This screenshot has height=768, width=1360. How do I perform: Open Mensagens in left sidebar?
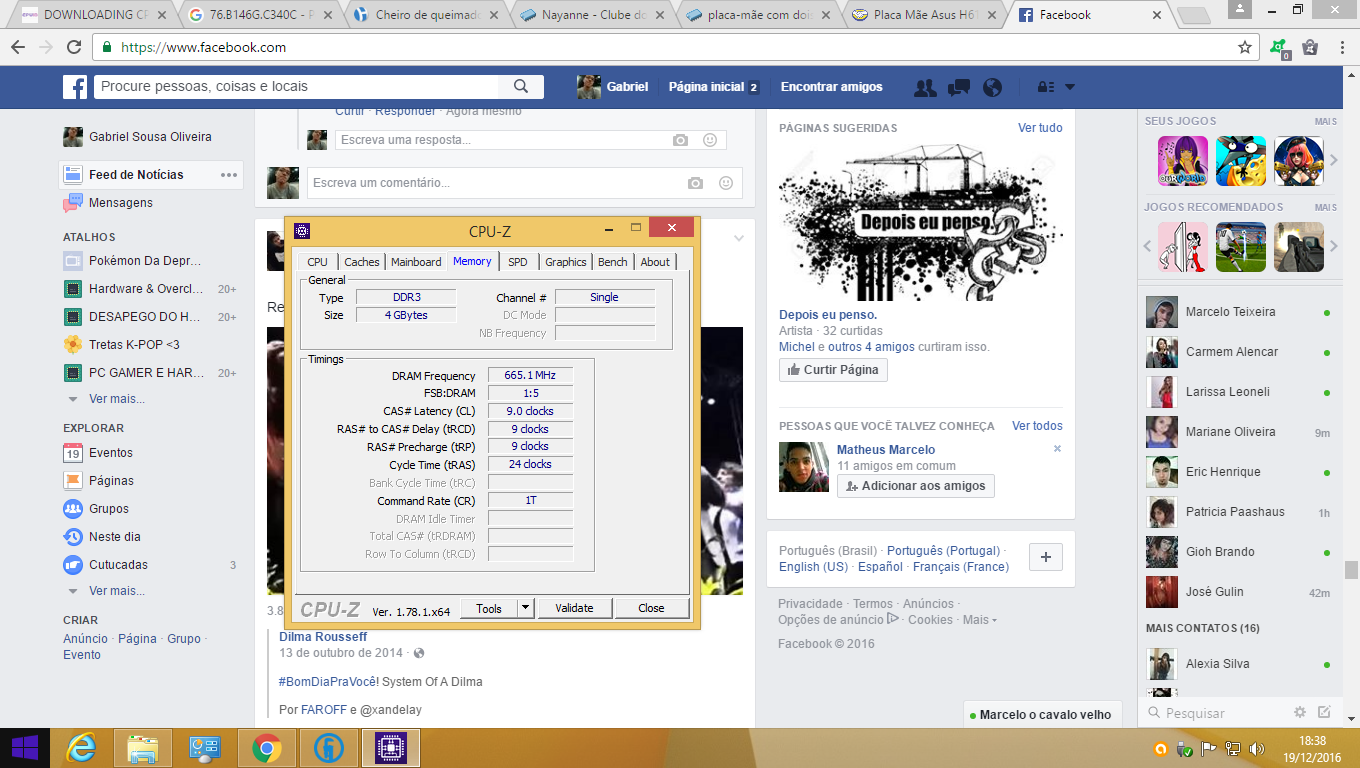click(x=121, y=203)
